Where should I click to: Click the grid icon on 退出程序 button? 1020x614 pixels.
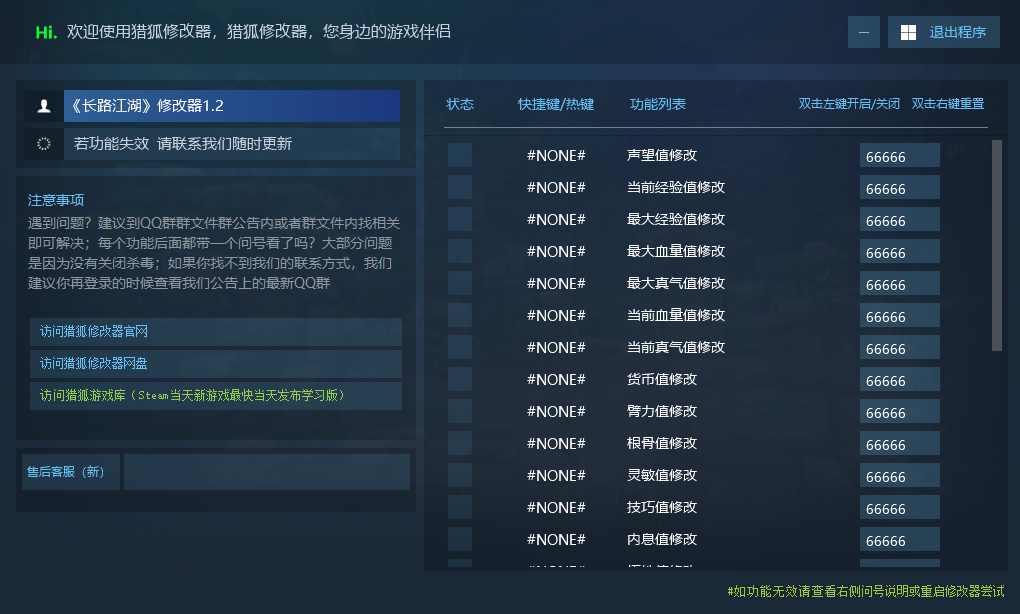coord(908,33)
